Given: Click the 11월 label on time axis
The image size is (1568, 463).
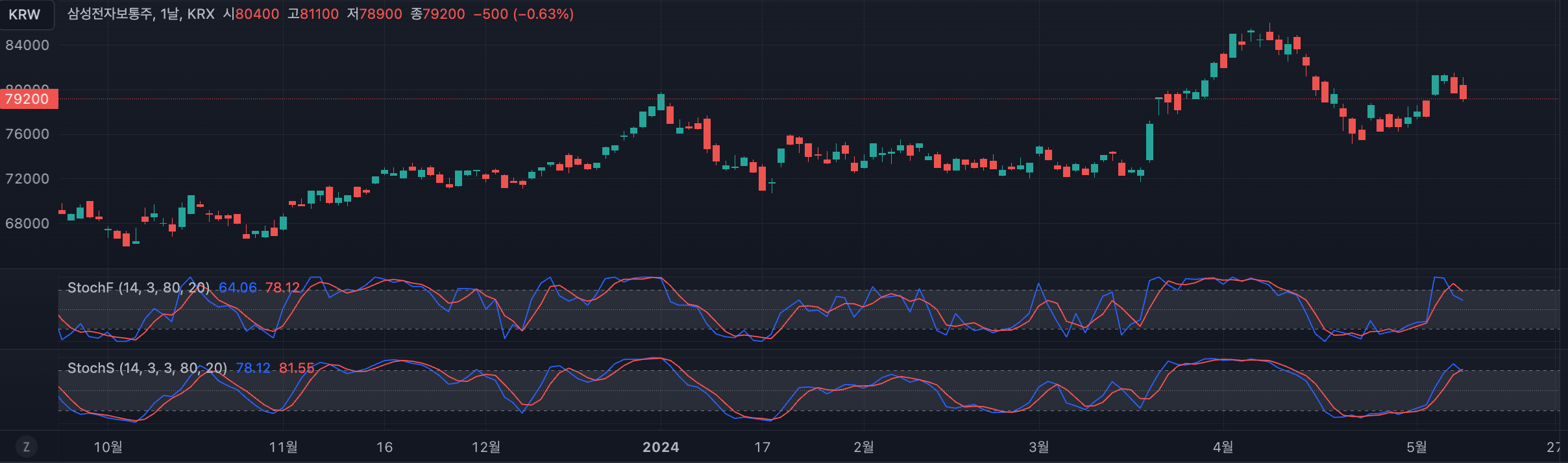Looking at the screenshot, I should [x=284, y=447].
